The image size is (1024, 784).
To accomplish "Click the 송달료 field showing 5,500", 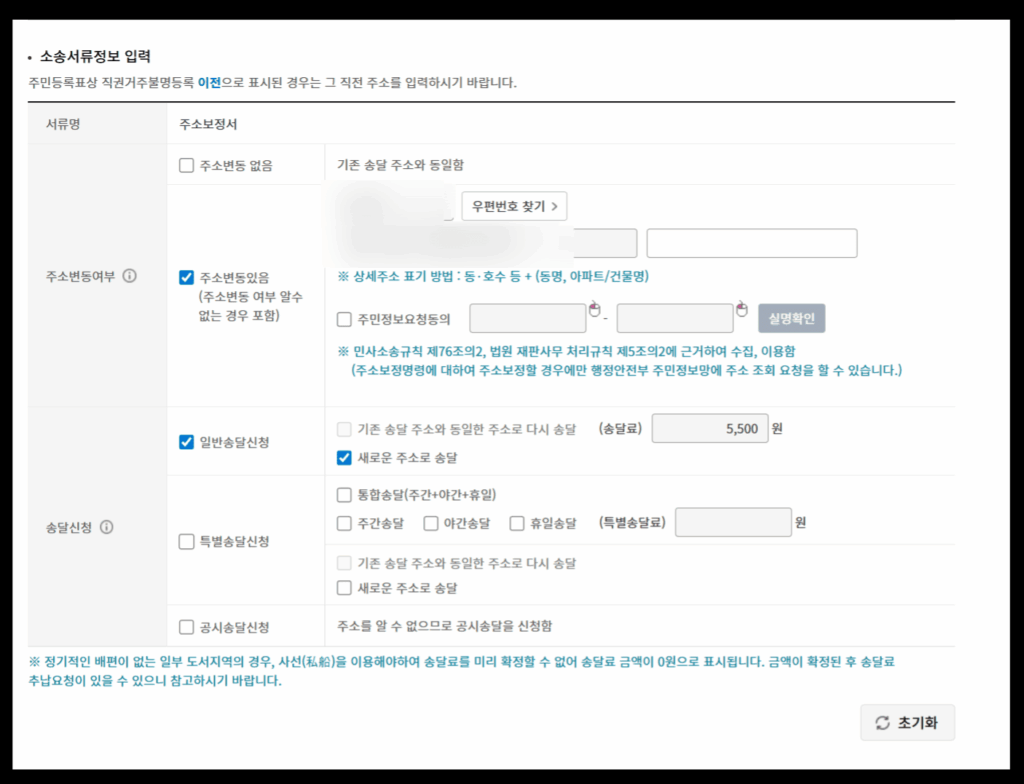I will coord(710,428).
